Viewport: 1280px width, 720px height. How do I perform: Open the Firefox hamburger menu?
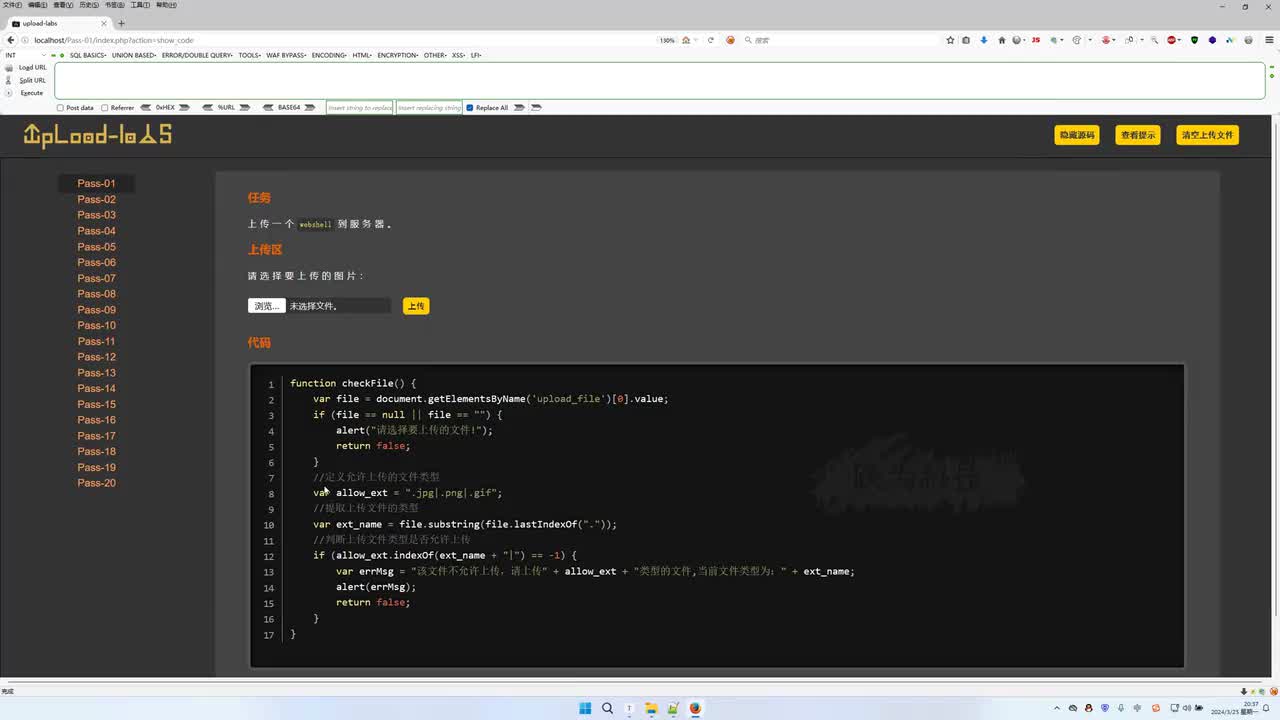pos(1268,40)
